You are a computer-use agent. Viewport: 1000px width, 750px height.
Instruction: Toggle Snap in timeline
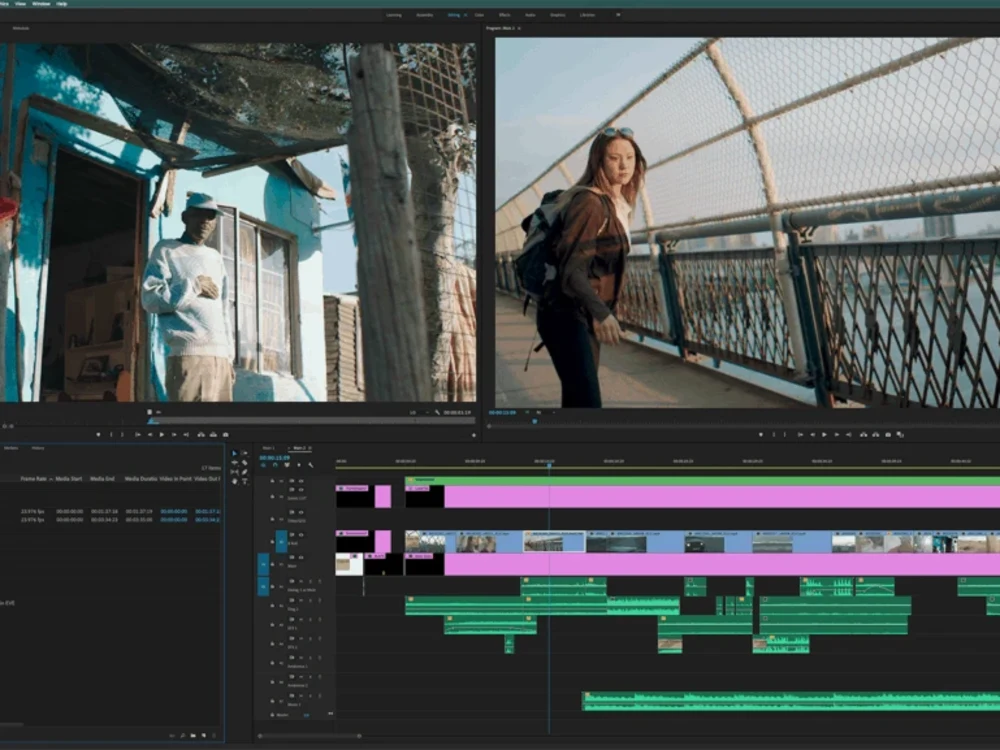point(276,464)
